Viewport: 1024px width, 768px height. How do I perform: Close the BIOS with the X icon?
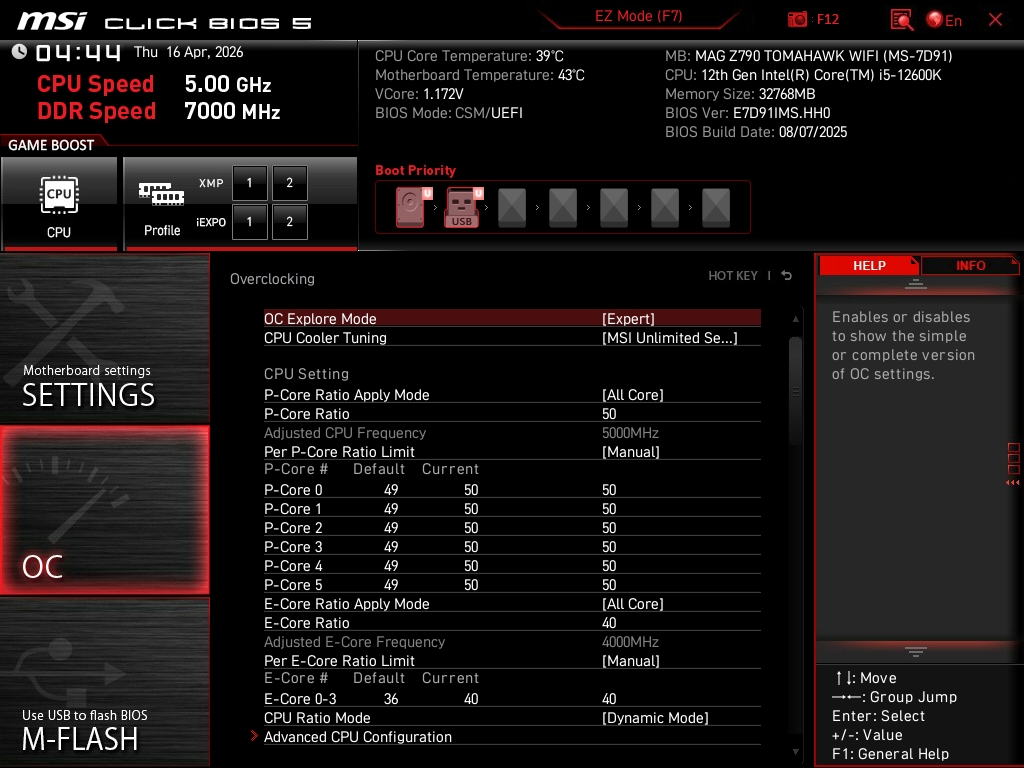coord(995,20)
